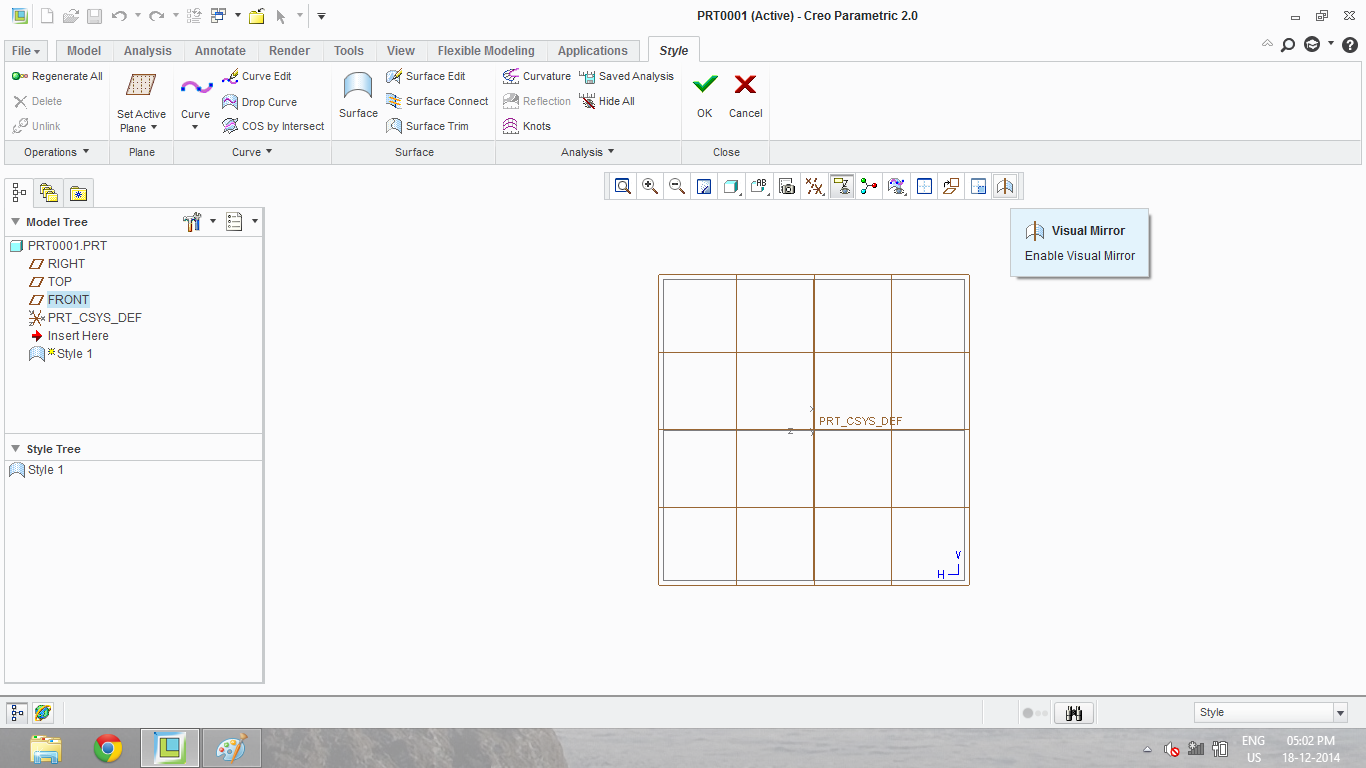Toggle the Spin Center icon

(x=869, y=186)
